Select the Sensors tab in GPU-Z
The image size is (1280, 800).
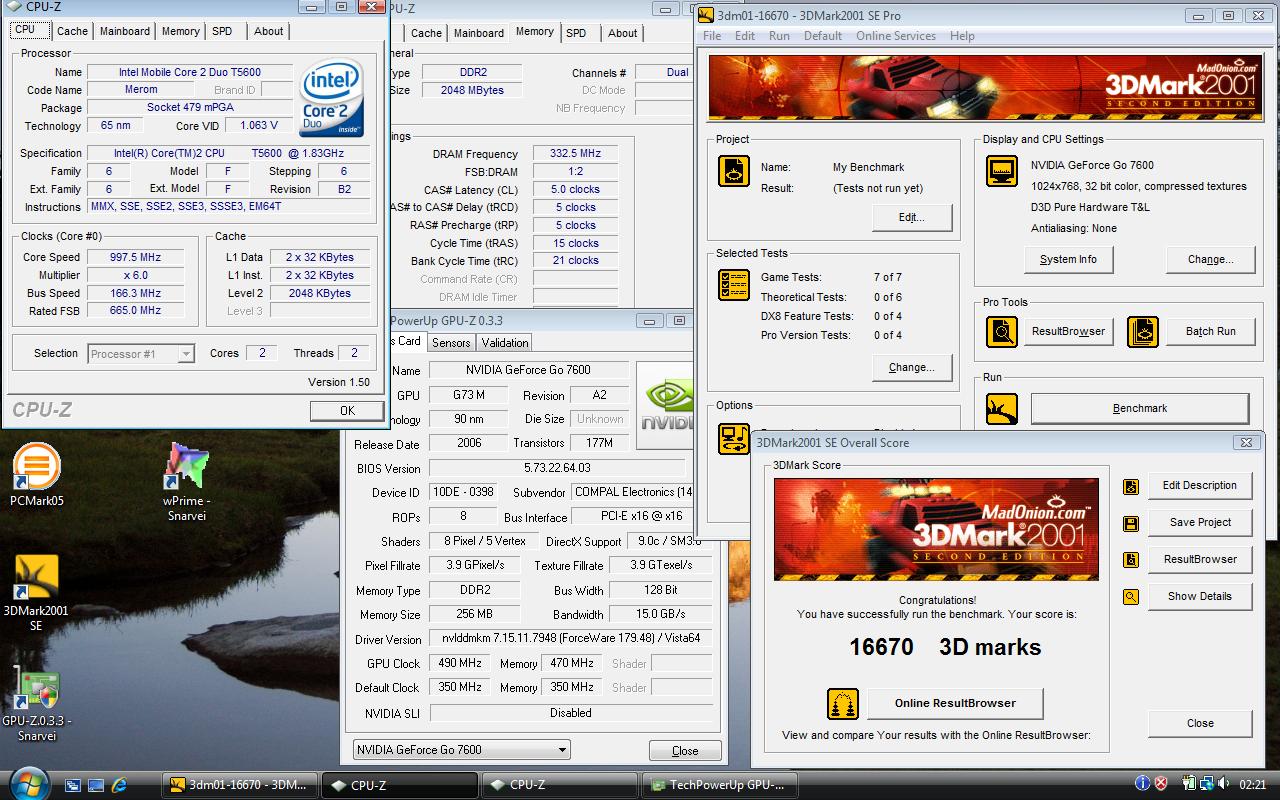click(x=451, y=342)
